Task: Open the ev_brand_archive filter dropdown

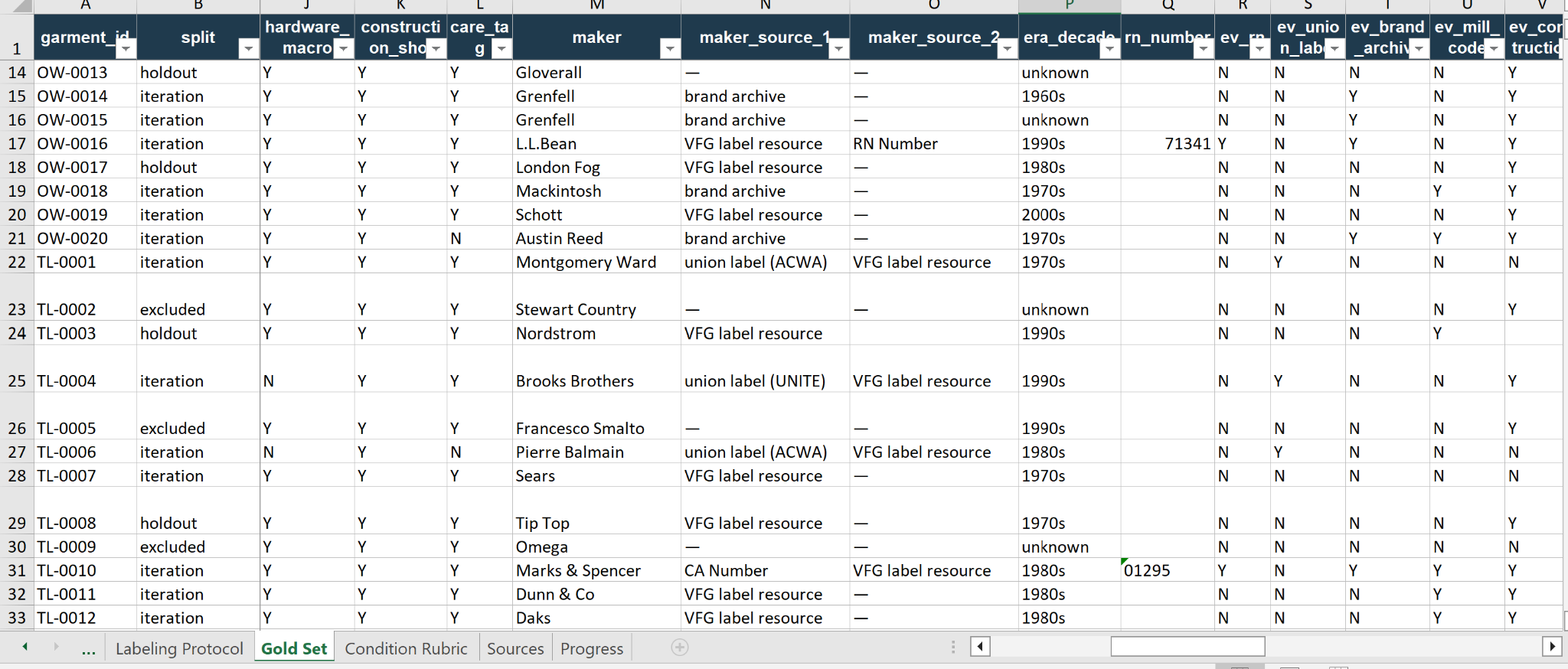Action: (1419, 50)
